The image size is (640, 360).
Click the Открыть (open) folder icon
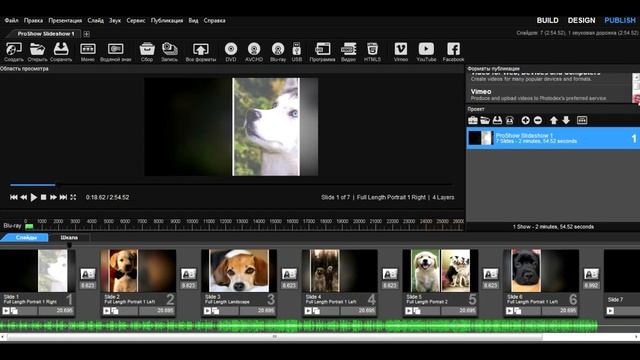[37, 49]
